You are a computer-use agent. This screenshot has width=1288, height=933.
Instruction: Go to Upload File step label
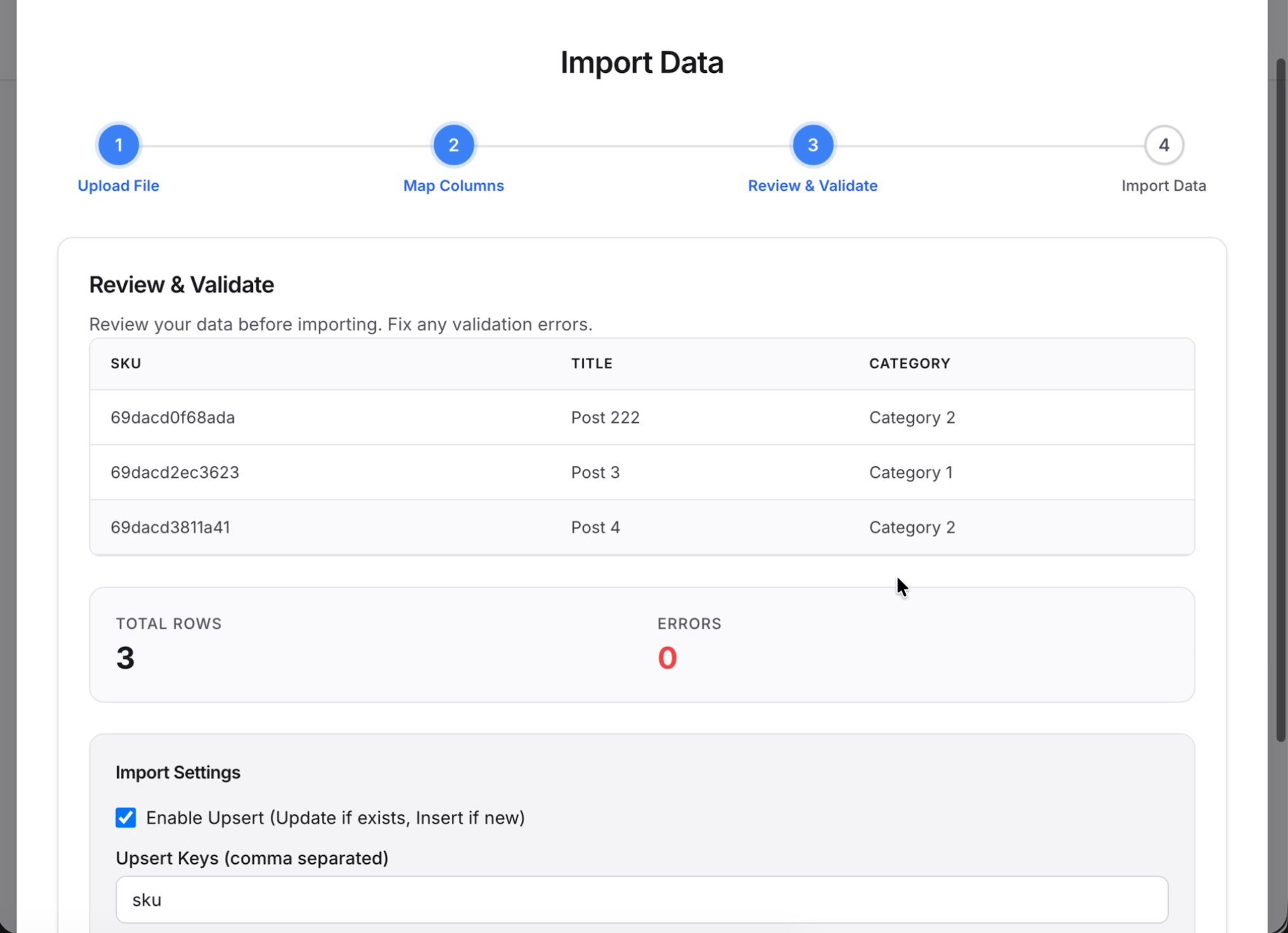(x=119, y=186)
